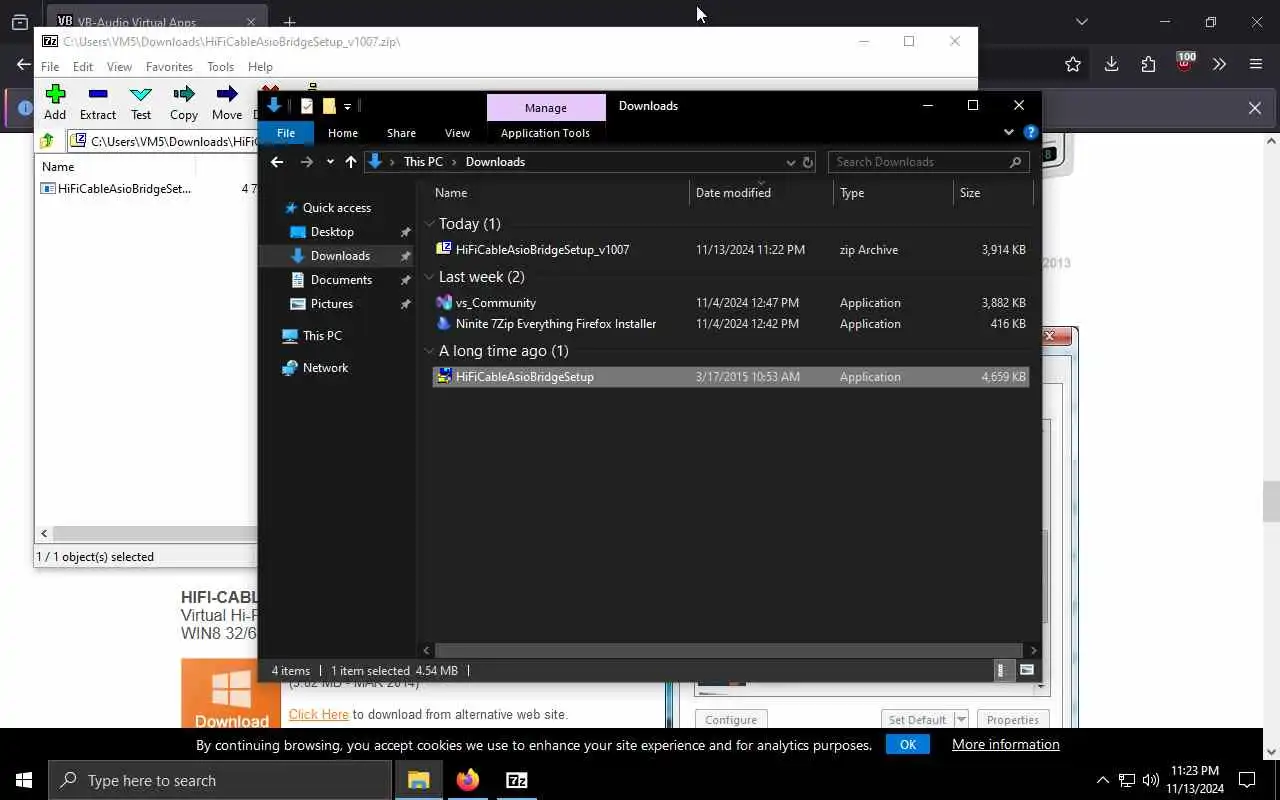Click the Firefox taskbar icon
Image resolution: width=1280 pixels, height=800 pixels.
point(468,780)
